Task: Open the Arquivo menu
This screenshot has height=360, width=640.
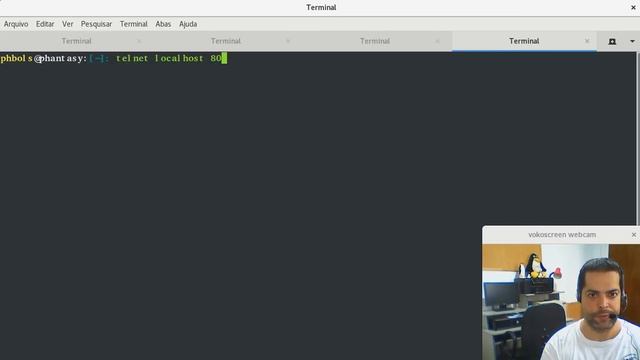Action: [16, 24]
